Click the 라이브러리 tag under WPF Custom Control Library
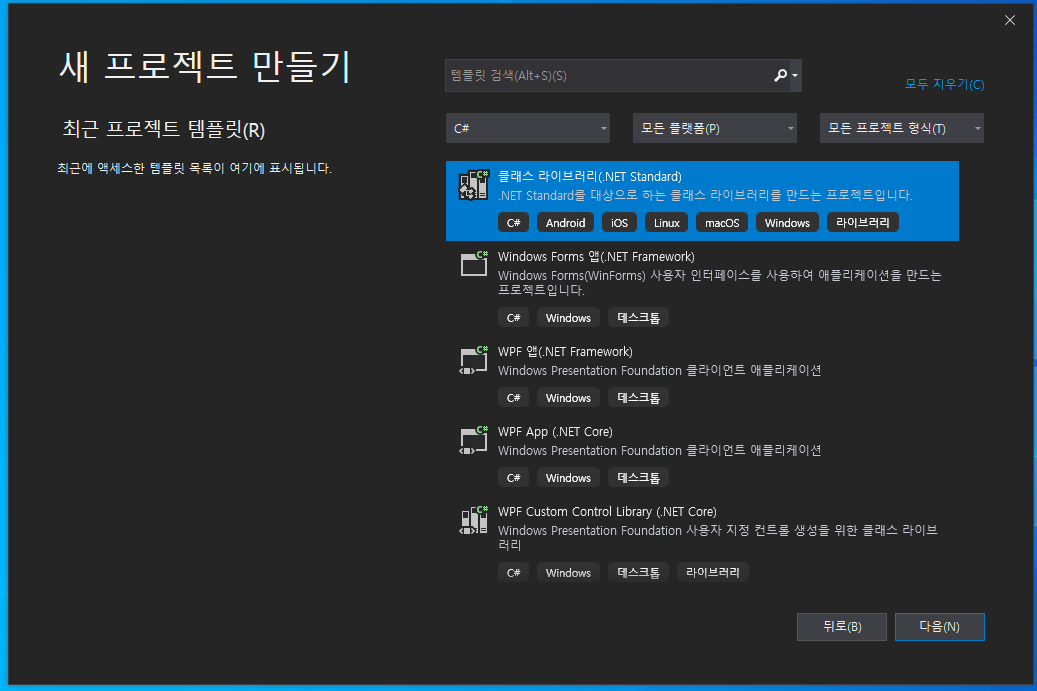The height and width of the screenshot is (691, 1037). 712,573
